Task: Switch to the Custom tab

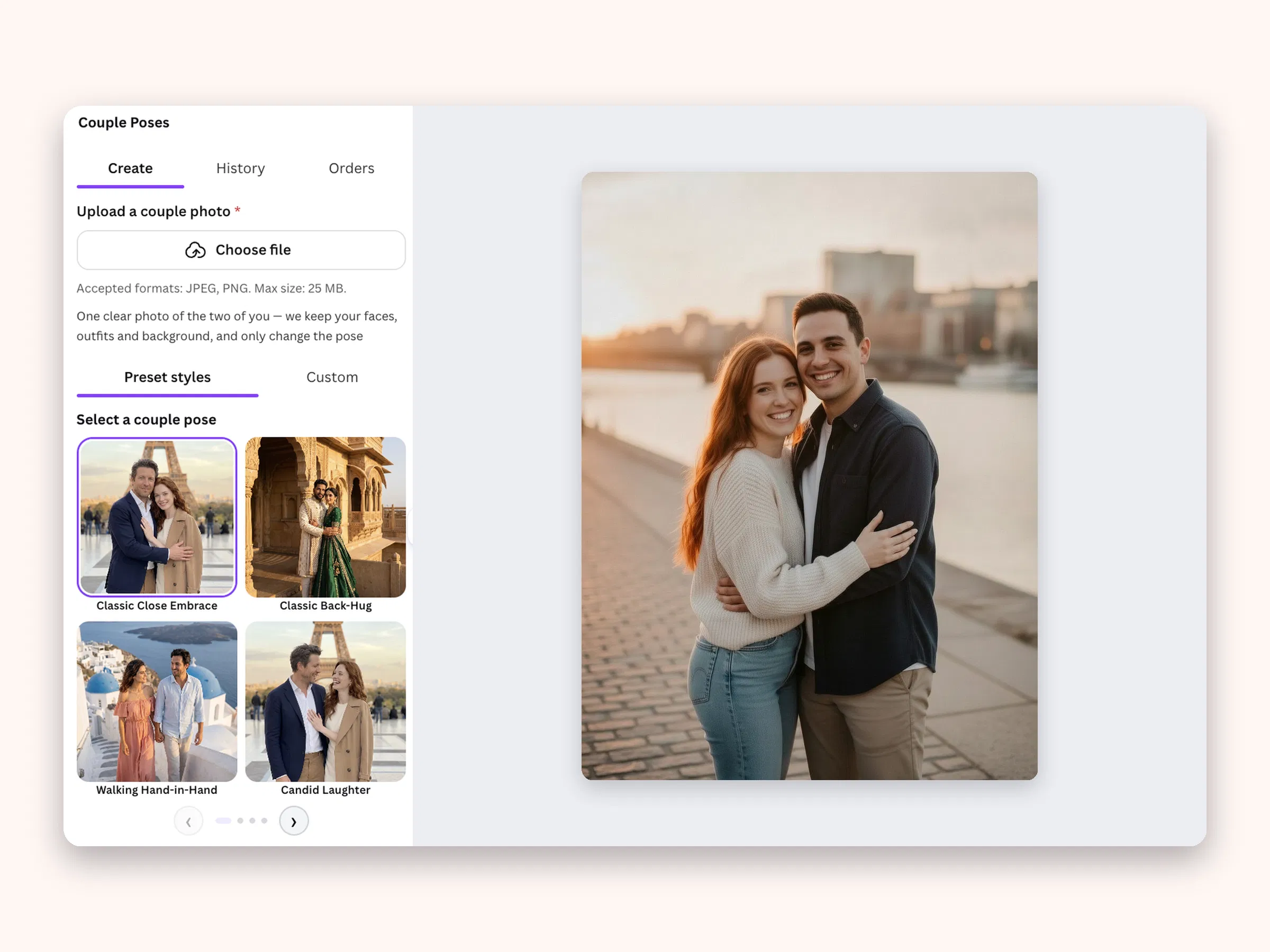Action: [332, 377]
